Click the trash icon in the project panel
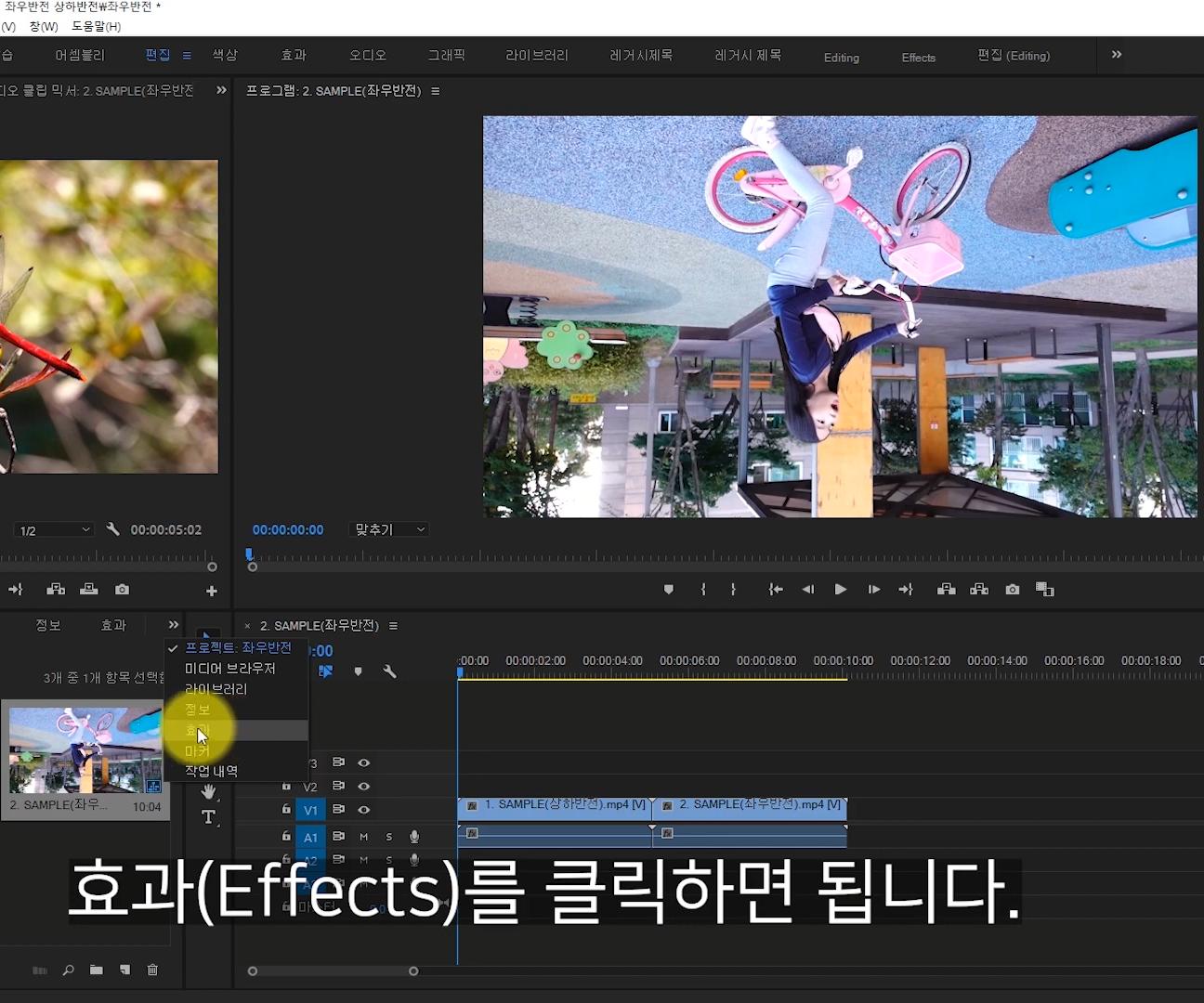The width and height of the screenshot is (1204, 1003). 152,970
